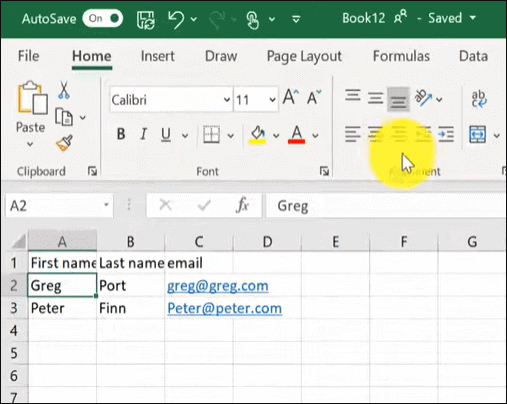Viewport: 507px width, 404px height.
Task: Select cell containing Port
Action: point(131,285)
